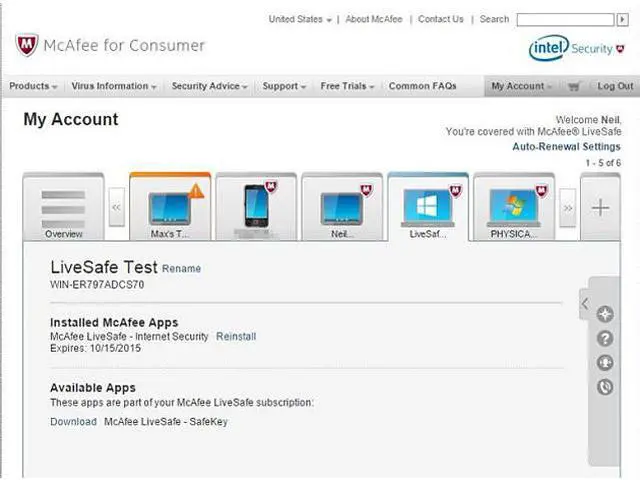640x480 pixels.
Task: Click the Intel Security logo
Action: coord(576,48)
